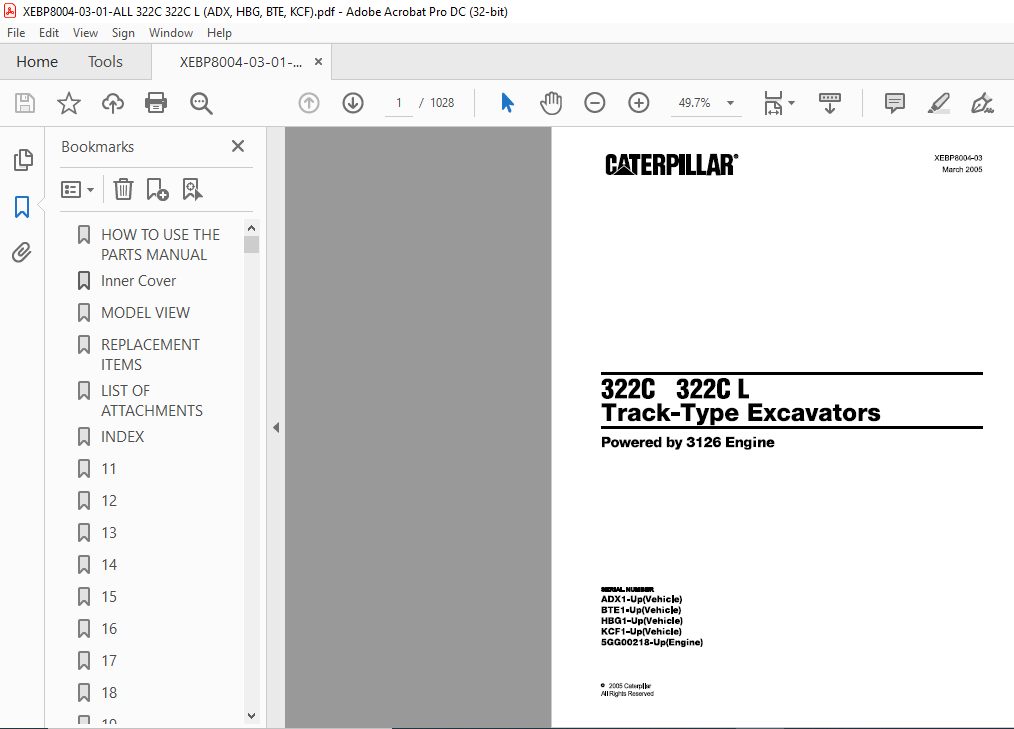
Task: Click the bookmarks scrollbar up arrow
Action: click(252, 228)
